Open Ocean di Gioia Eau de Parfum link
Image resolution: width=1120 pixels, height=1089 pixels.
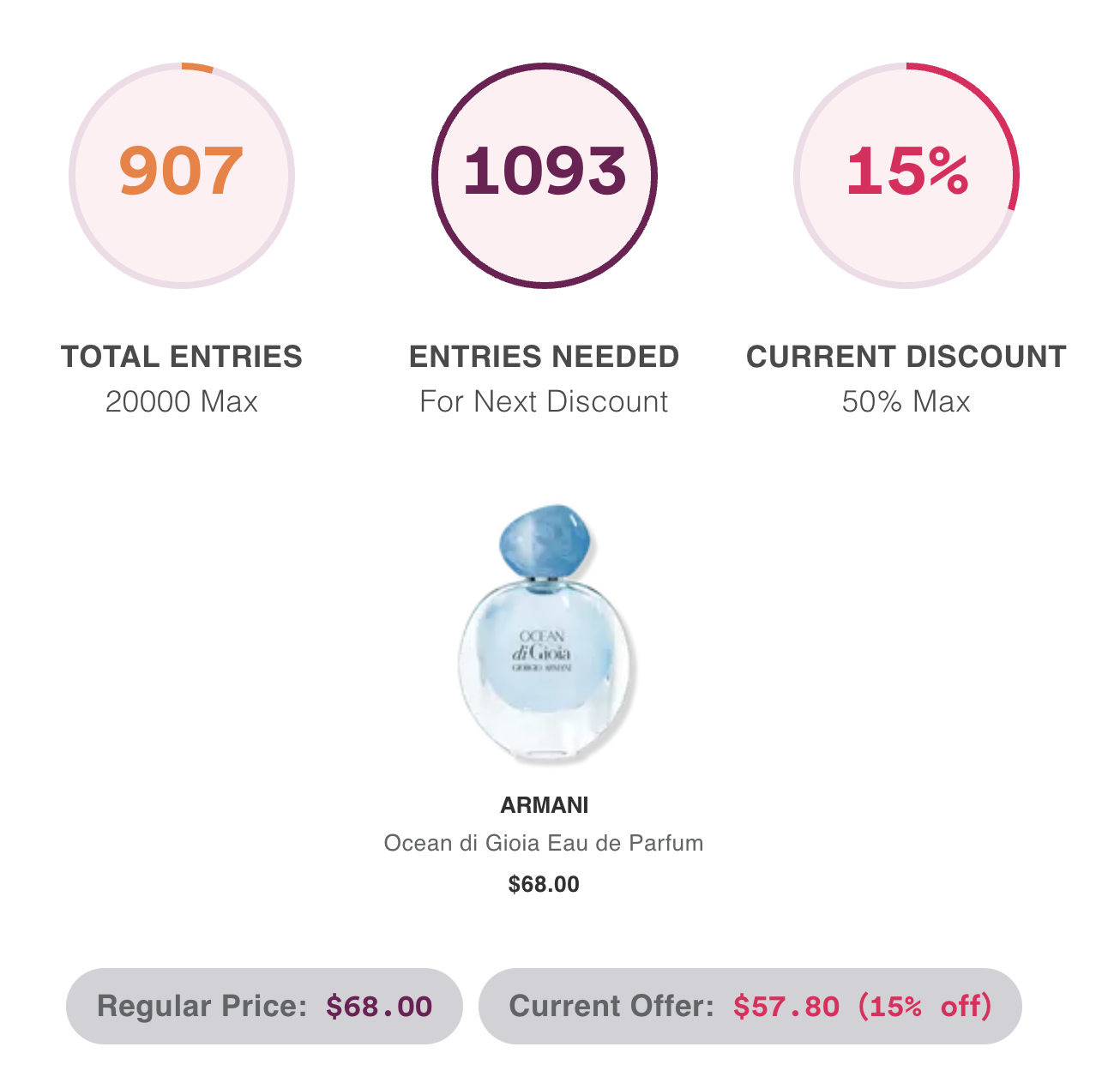tap(544, 843)
